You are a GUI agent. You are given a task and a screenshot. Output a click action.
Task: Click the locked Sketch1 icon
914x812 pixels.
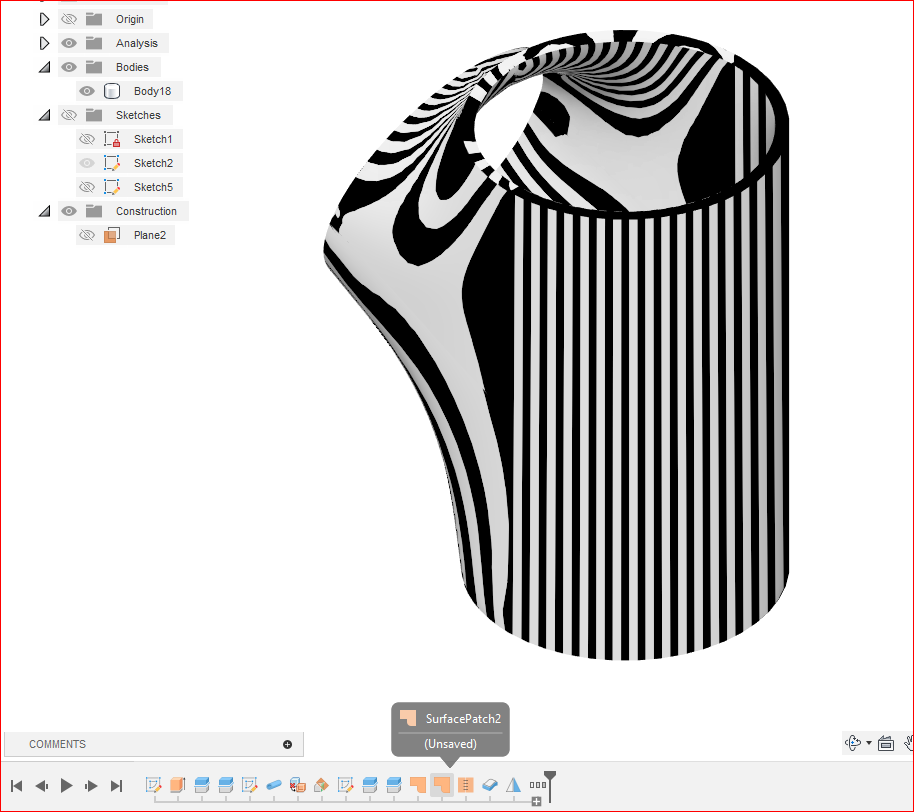pos(112,139)
